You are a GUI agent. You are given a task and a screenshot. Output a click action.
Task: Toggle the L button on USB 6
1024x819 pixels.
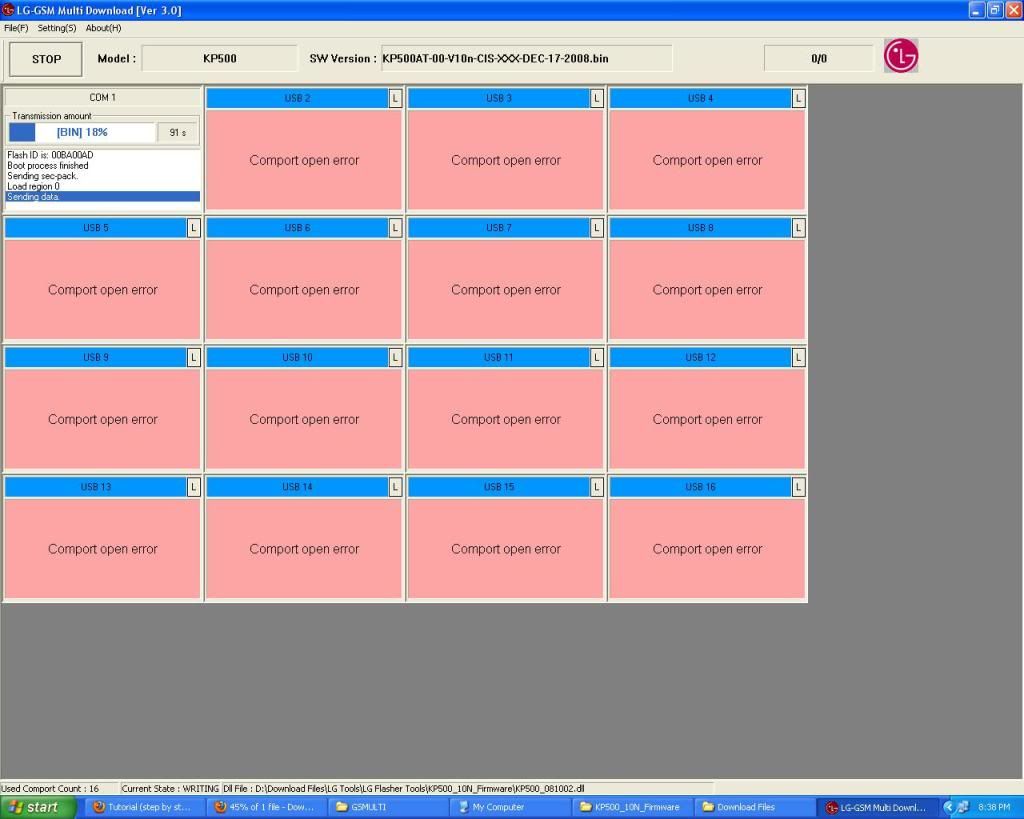395,228
